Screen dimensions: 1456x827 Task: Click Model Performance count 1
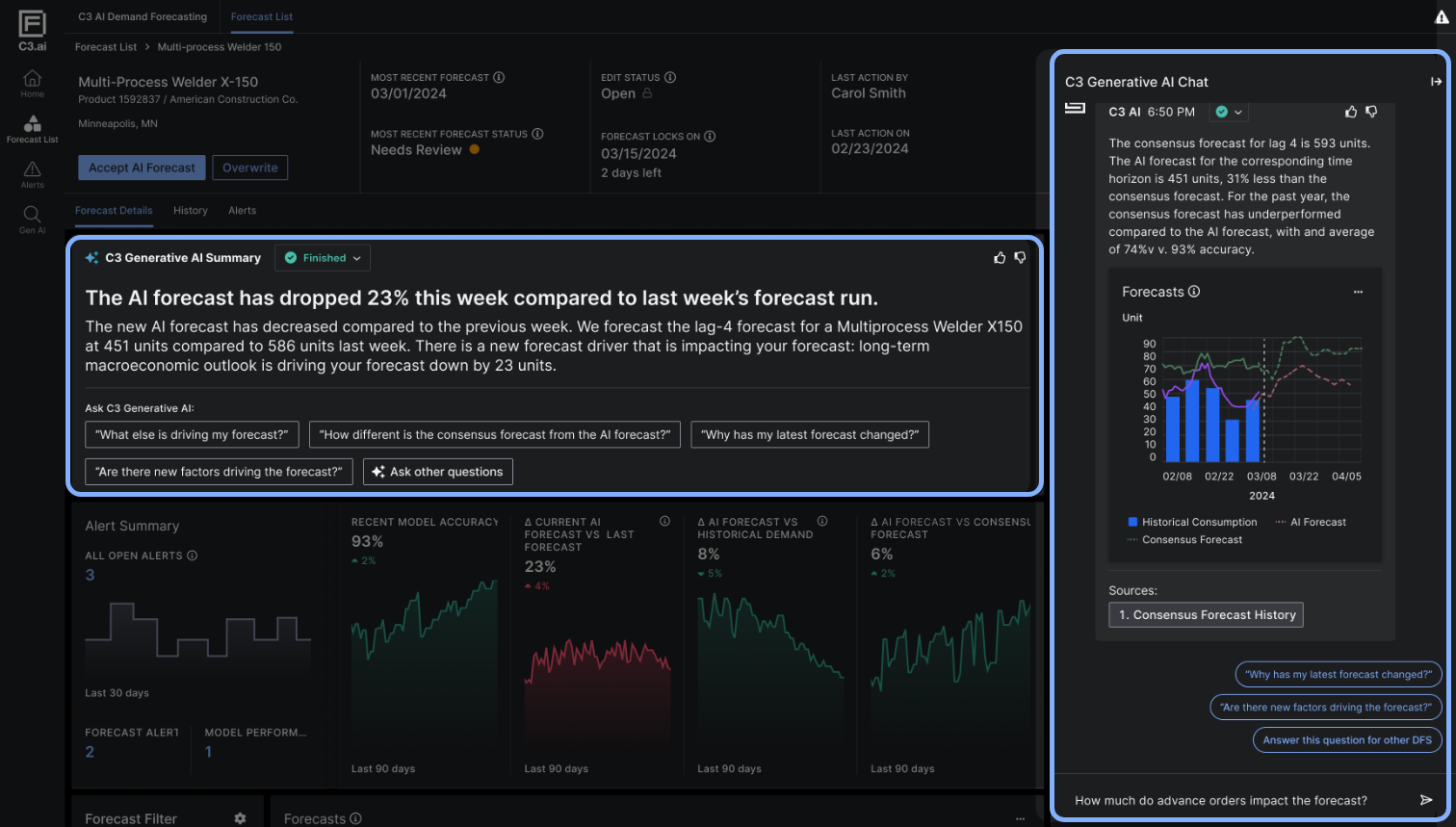pyautogui.click(x=208, y=752)
